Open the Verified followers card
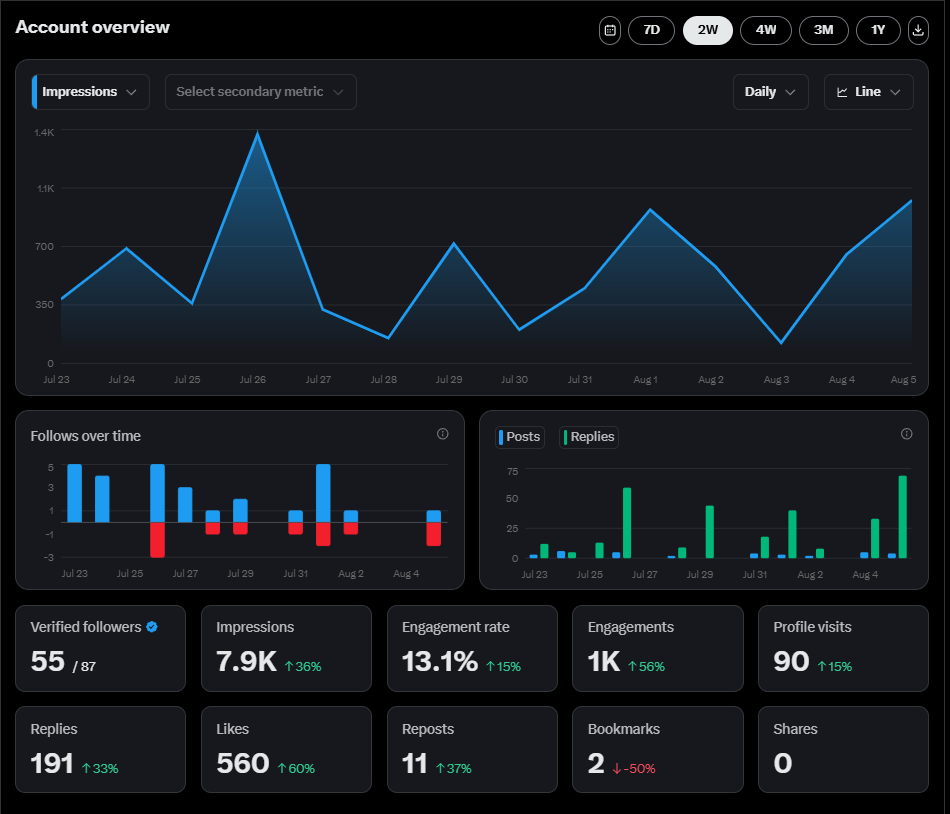 (101, 648)
